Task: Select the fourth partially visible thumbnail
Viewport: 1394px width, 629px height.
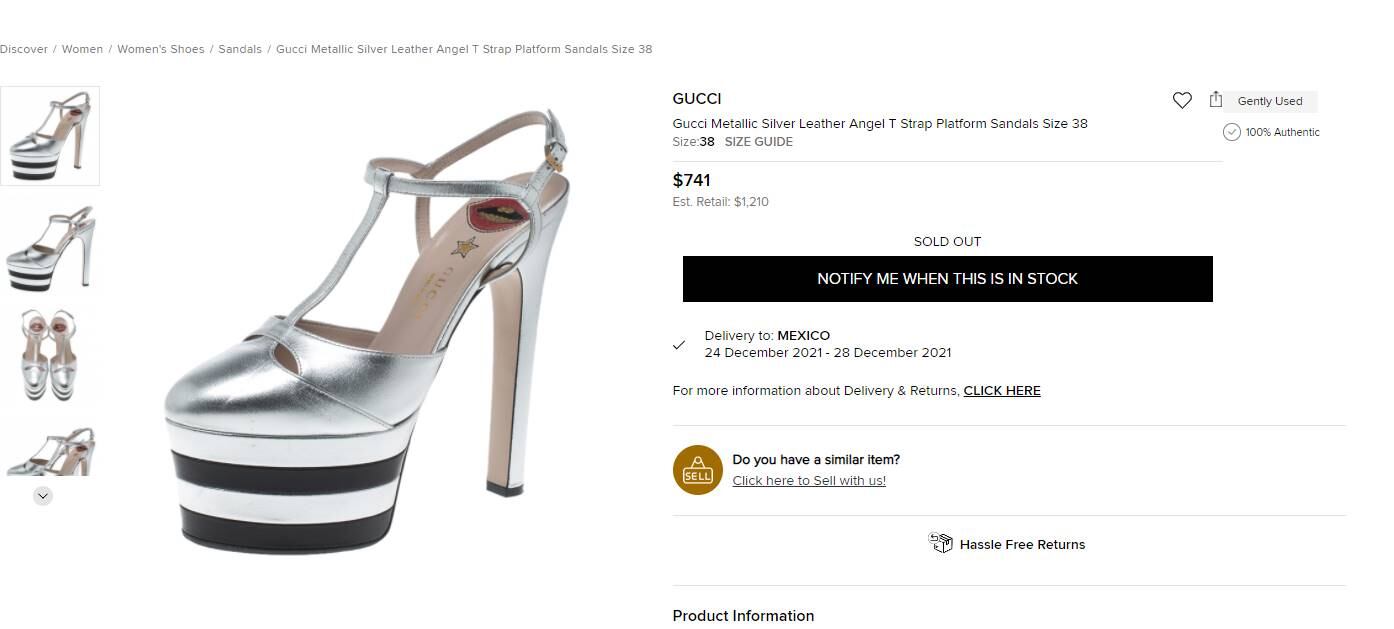Action: (50, 449)
